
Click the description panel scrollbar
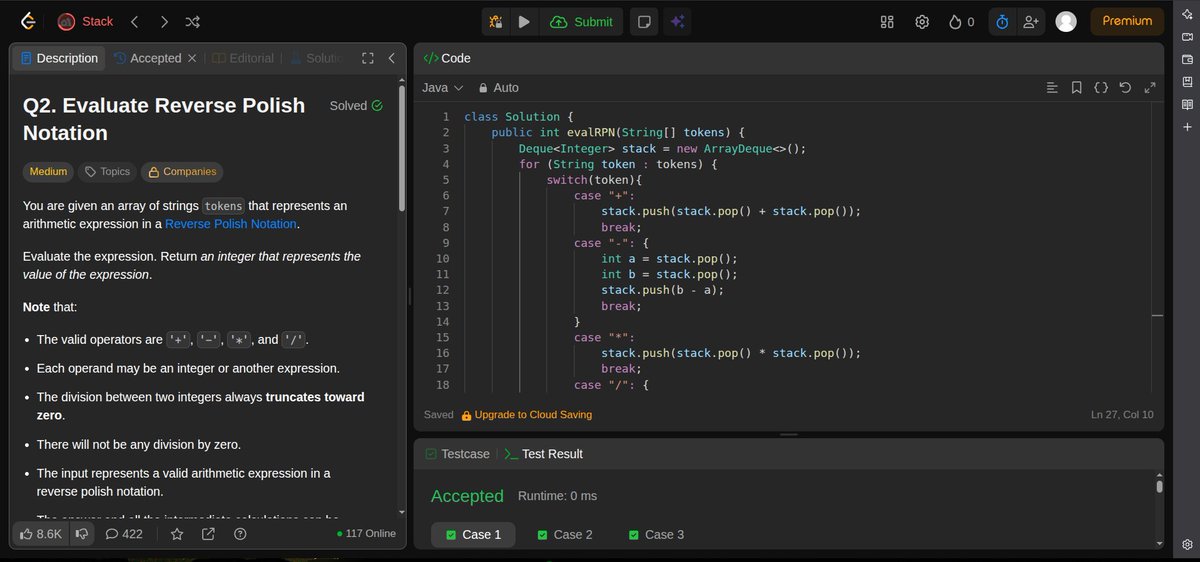pyautogui.click(x=402, y=148)
